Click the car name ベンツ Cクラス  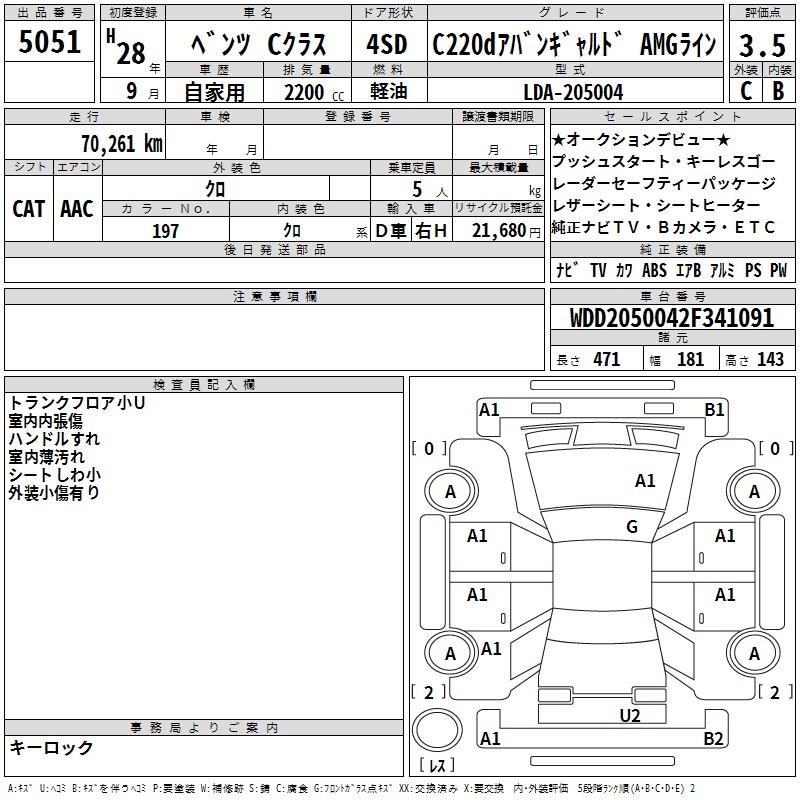coord(258,44)
